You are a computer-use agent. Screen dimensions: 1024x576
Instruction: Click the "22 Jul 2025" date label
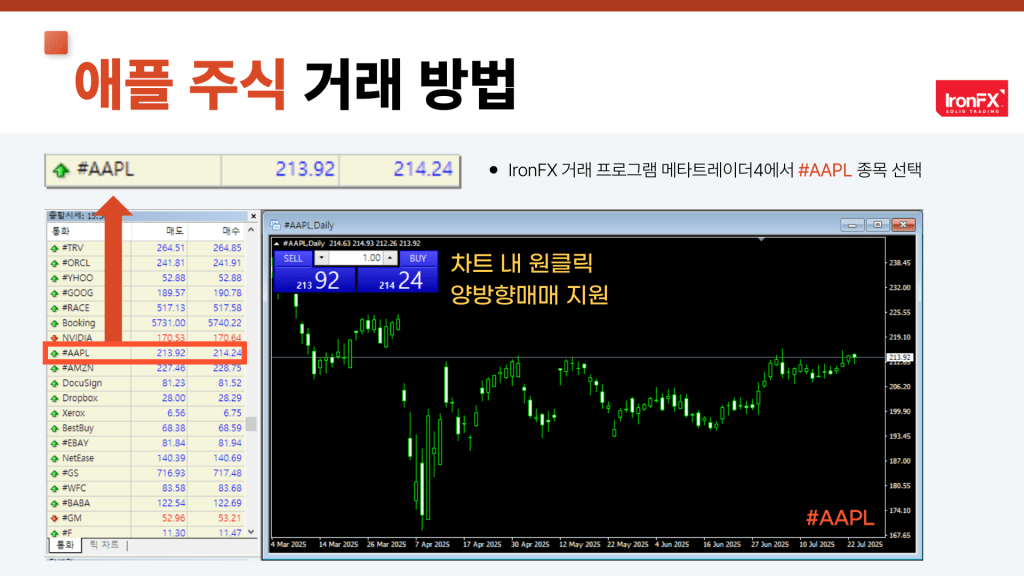pos(865,544)
